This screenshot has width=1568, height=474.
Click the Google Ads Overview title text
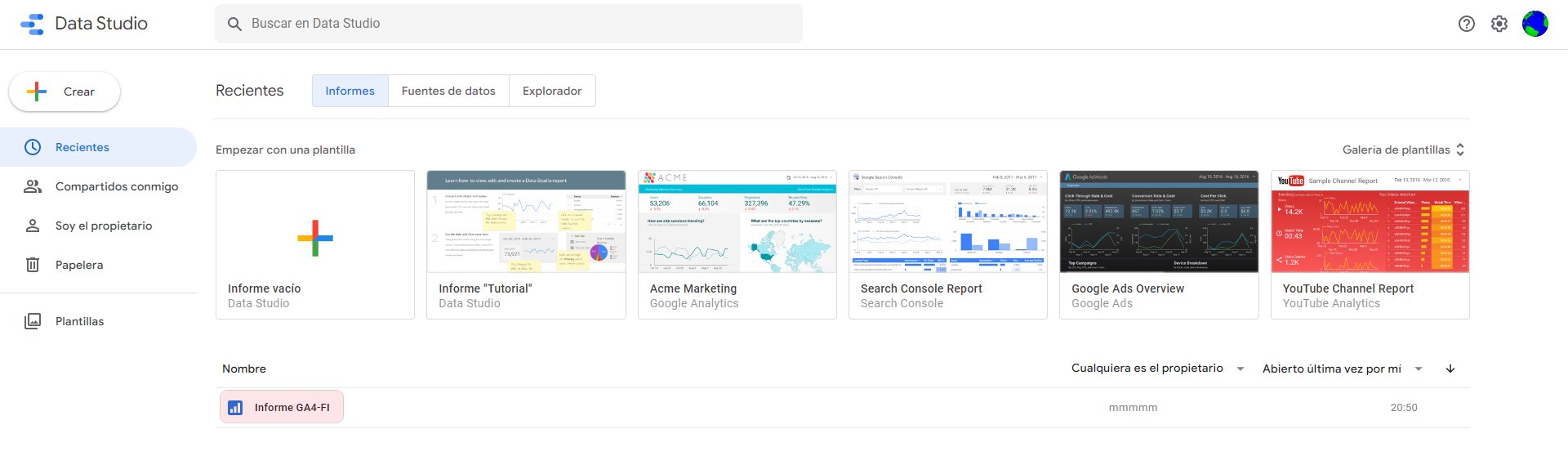(x=1128, y=288)
